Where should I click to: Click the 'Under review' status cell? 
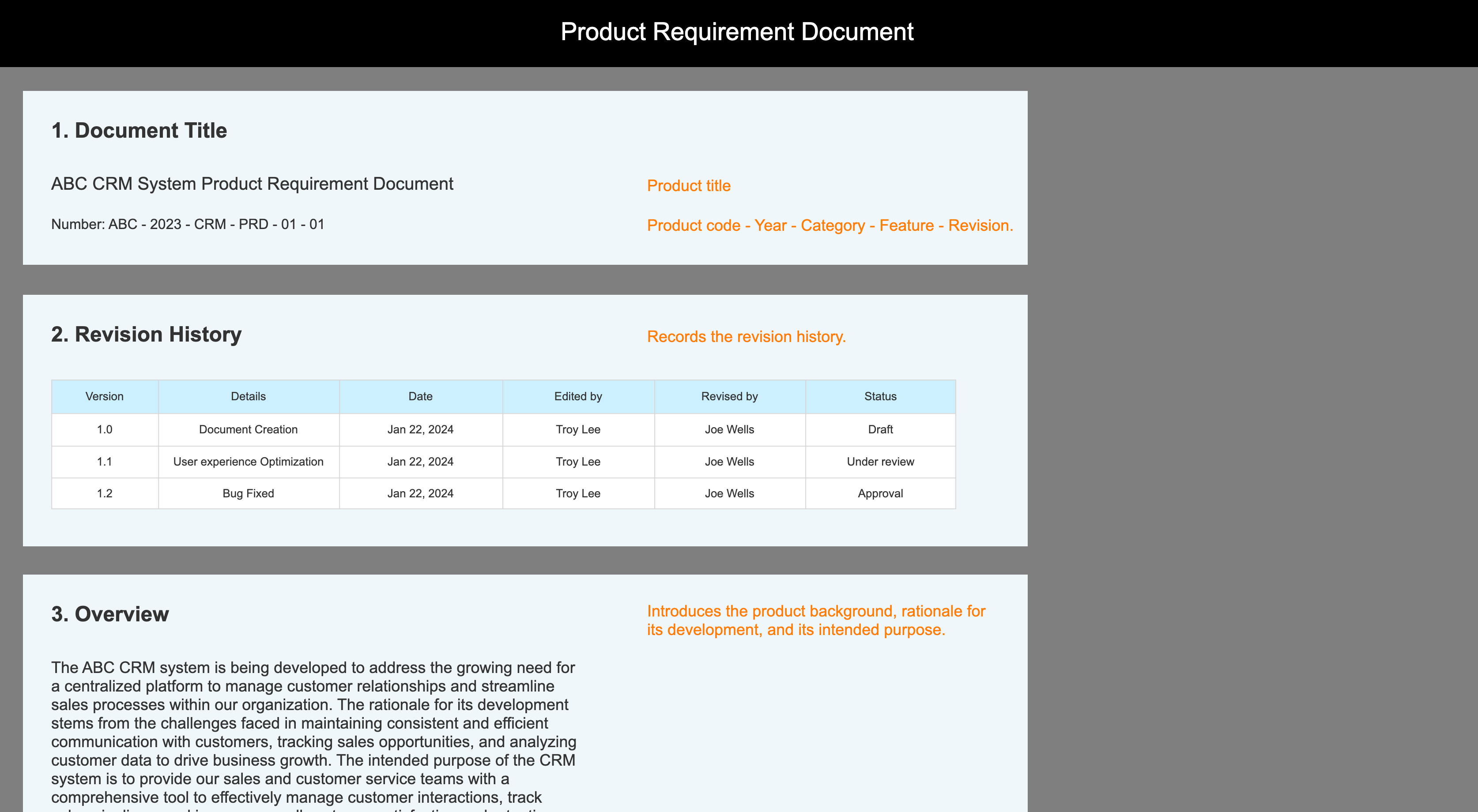(880, 462)
